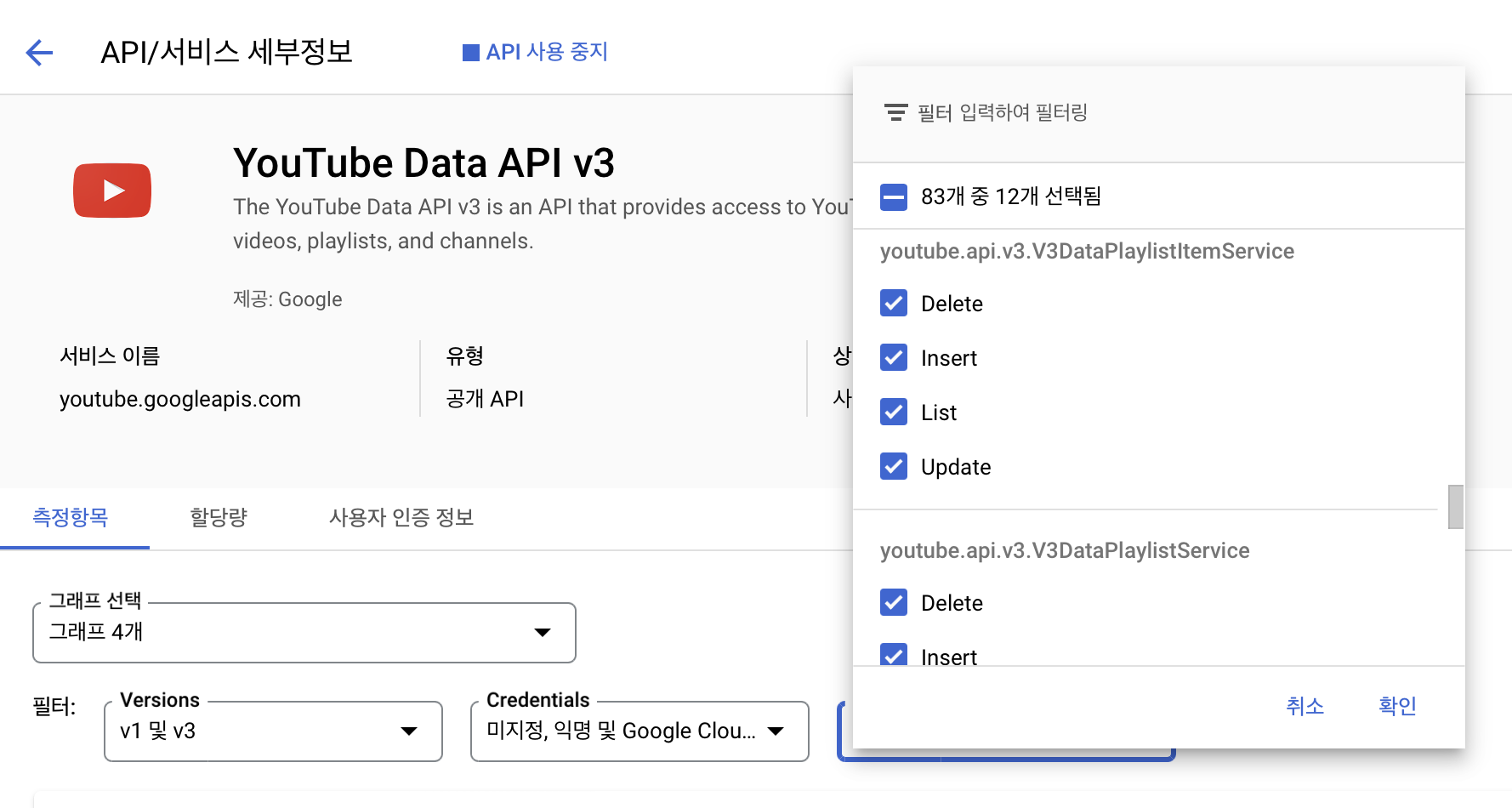Click the stop square icon beside API 사용 중지
The image size is (1512, 808).
pyautogui.click(x=471, y=53)
